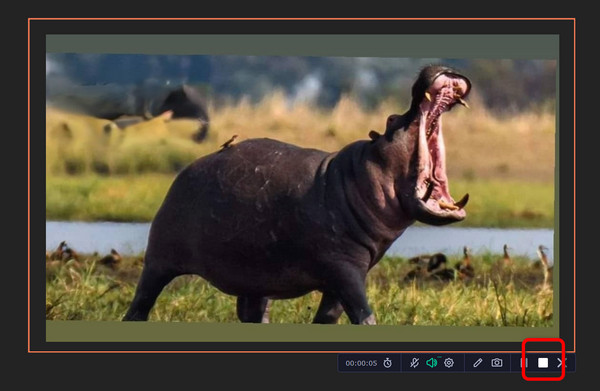600x391 pixels.
Task: Take a screenshot with the camera icon
Action: click(497, 362)
